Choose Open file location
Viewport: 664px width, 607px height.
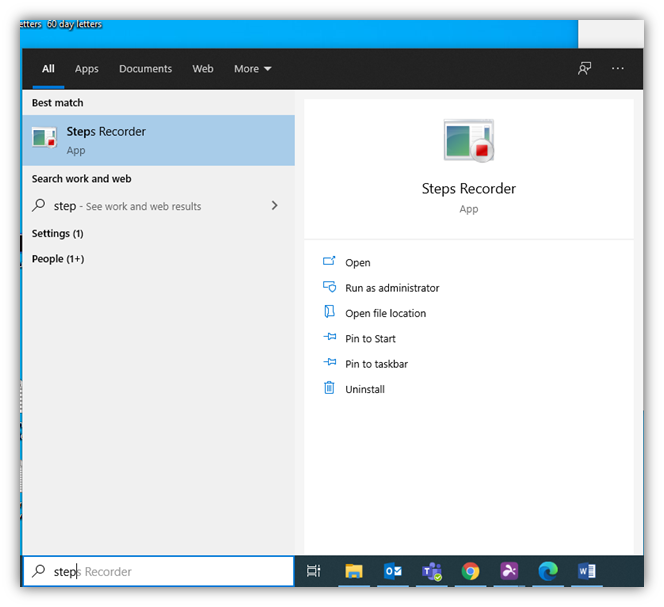pyautogui.click(x=386, y=313)
